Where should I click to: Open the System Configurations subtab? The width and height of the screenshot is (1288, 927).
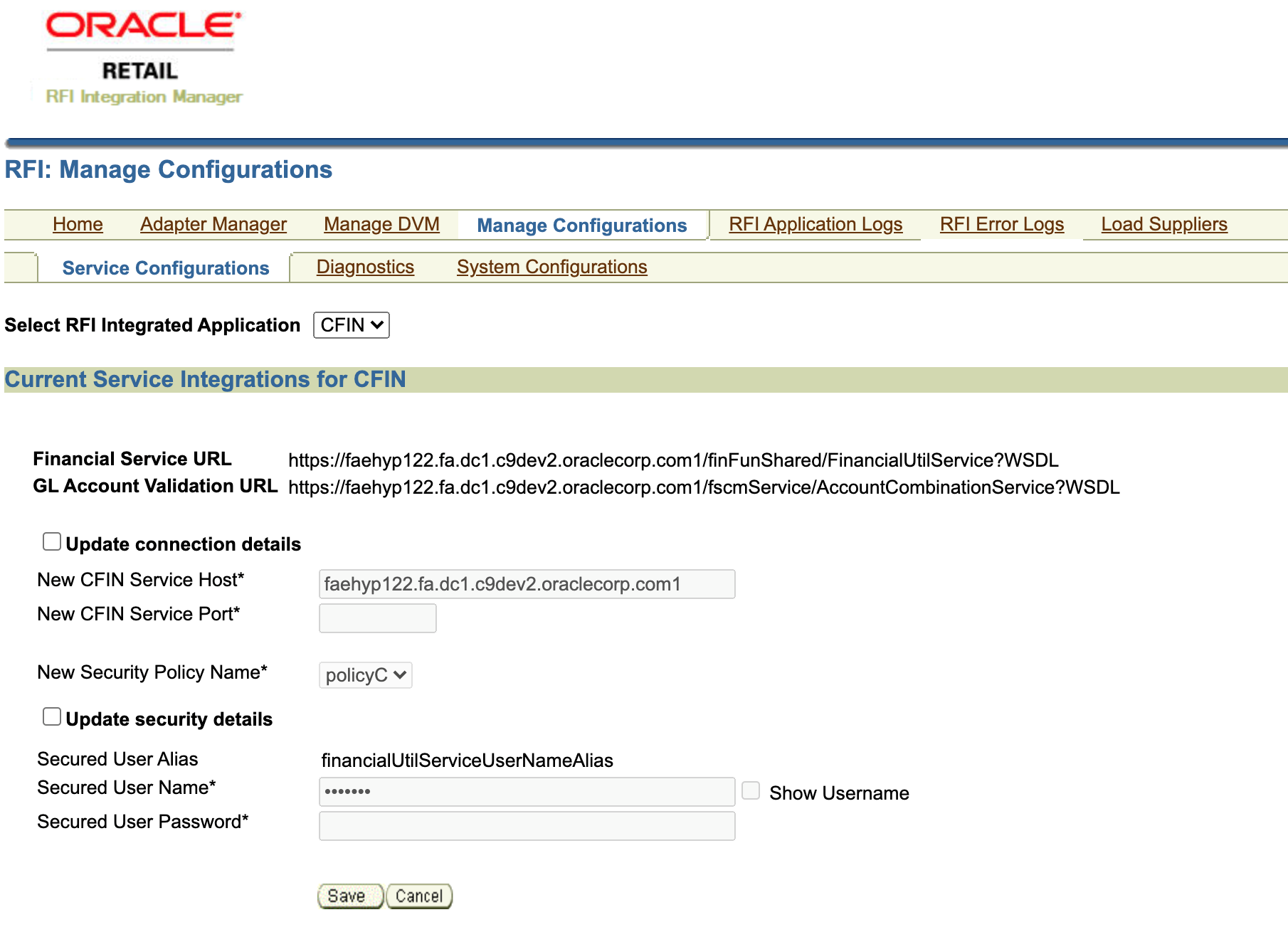point(552,267)
